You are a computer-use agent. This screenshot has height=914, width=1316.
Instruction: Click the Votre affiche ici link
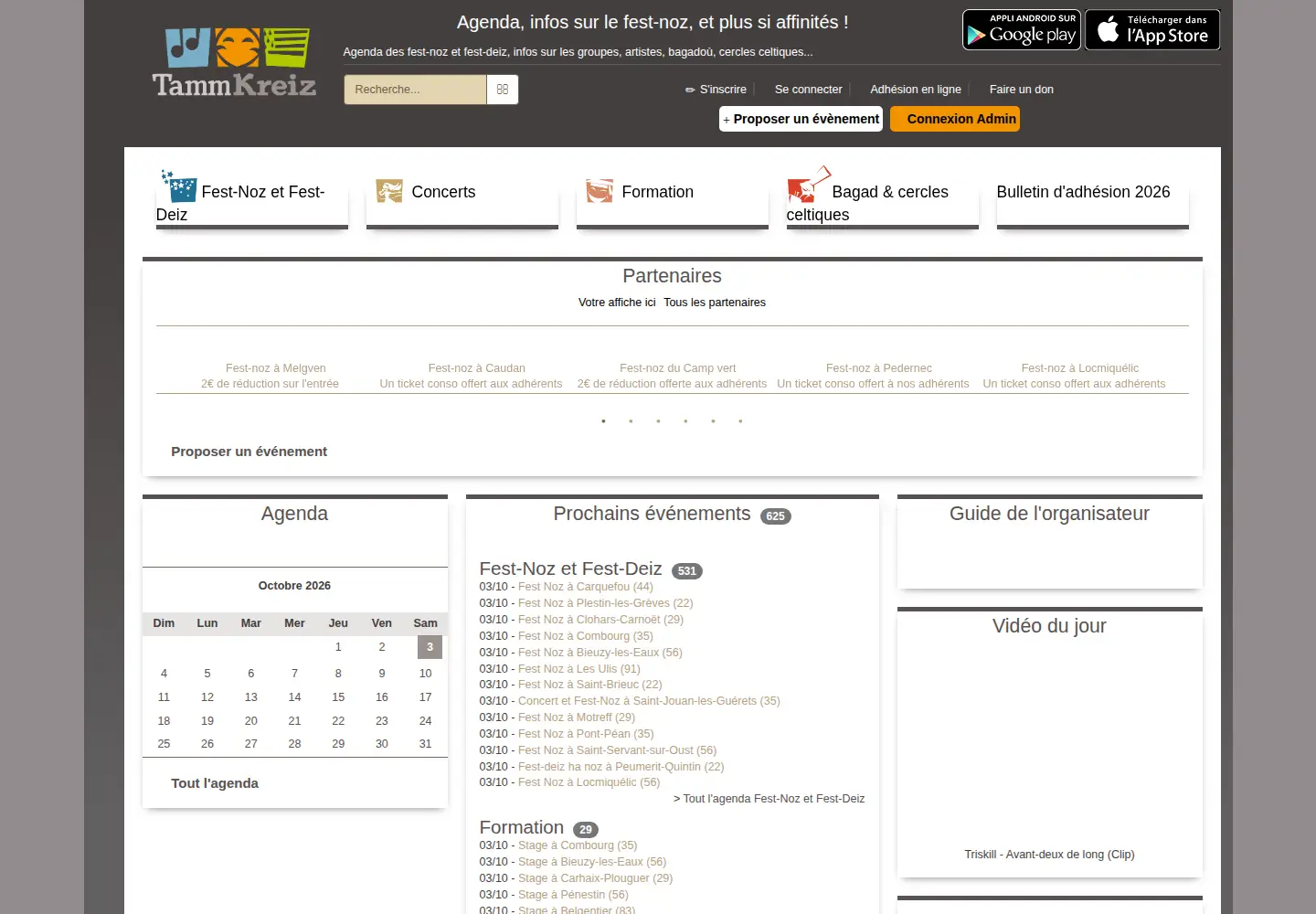tap(617, 303)
